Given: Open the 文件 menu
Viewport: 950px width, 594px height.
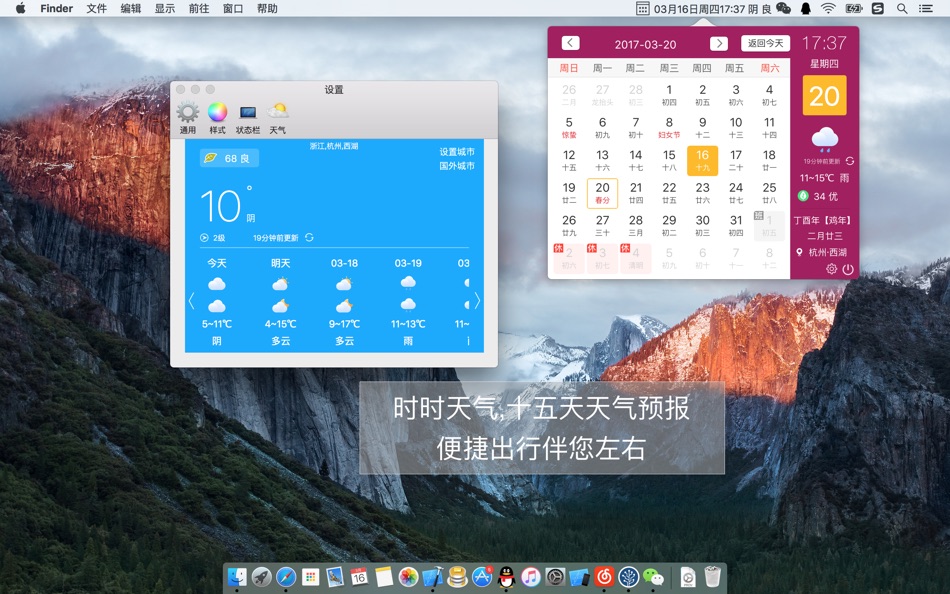Looking at the screenshot, I should coord(96,8).
